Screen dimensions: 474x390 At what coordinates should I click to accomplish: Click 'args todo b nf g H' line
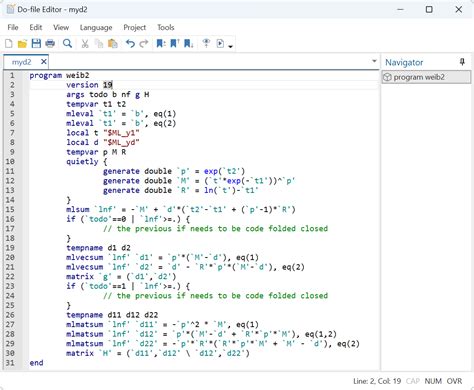pos(108,94)
